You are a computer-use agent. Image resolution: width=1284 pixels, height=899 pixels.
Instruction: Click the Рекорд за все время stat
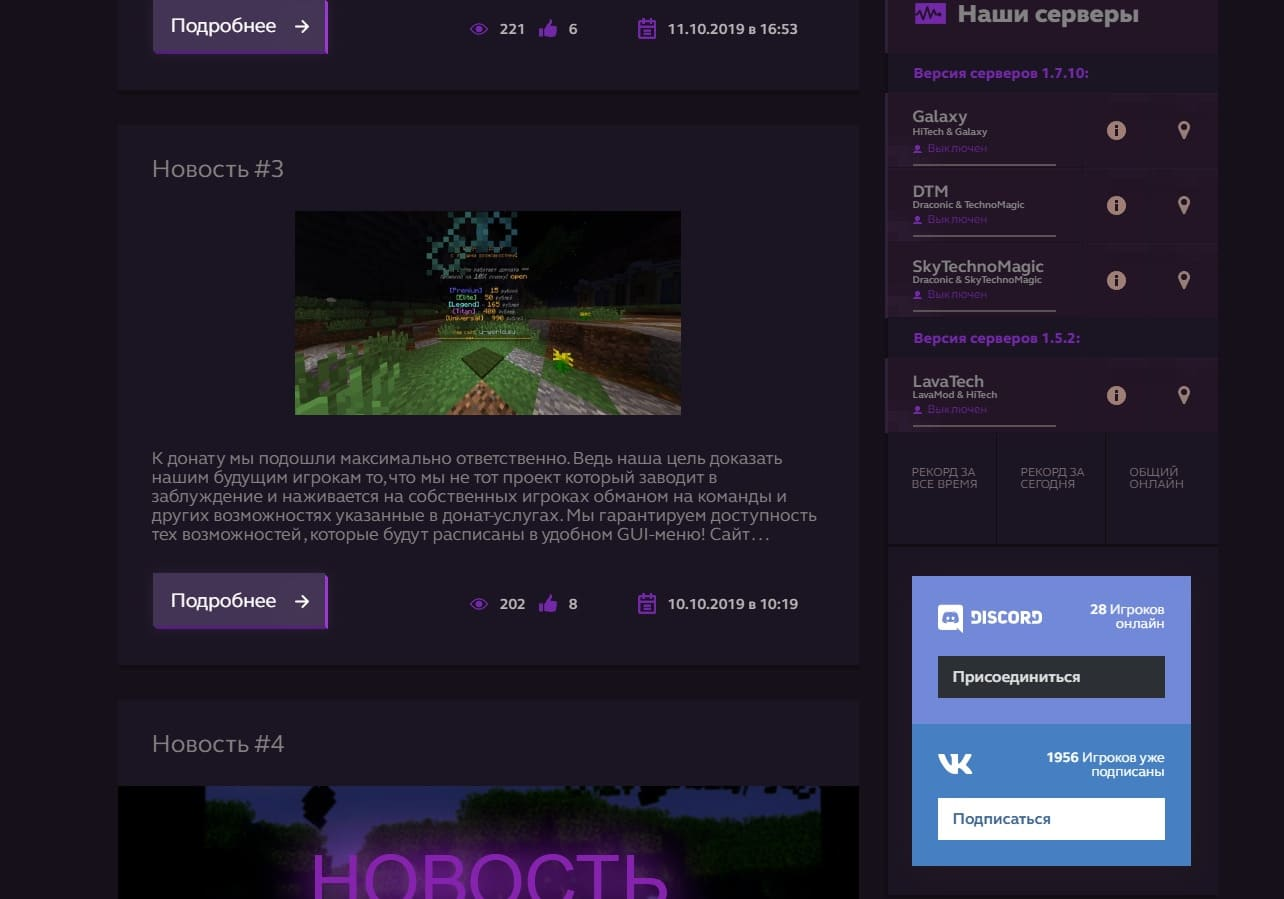coord(943,478)
